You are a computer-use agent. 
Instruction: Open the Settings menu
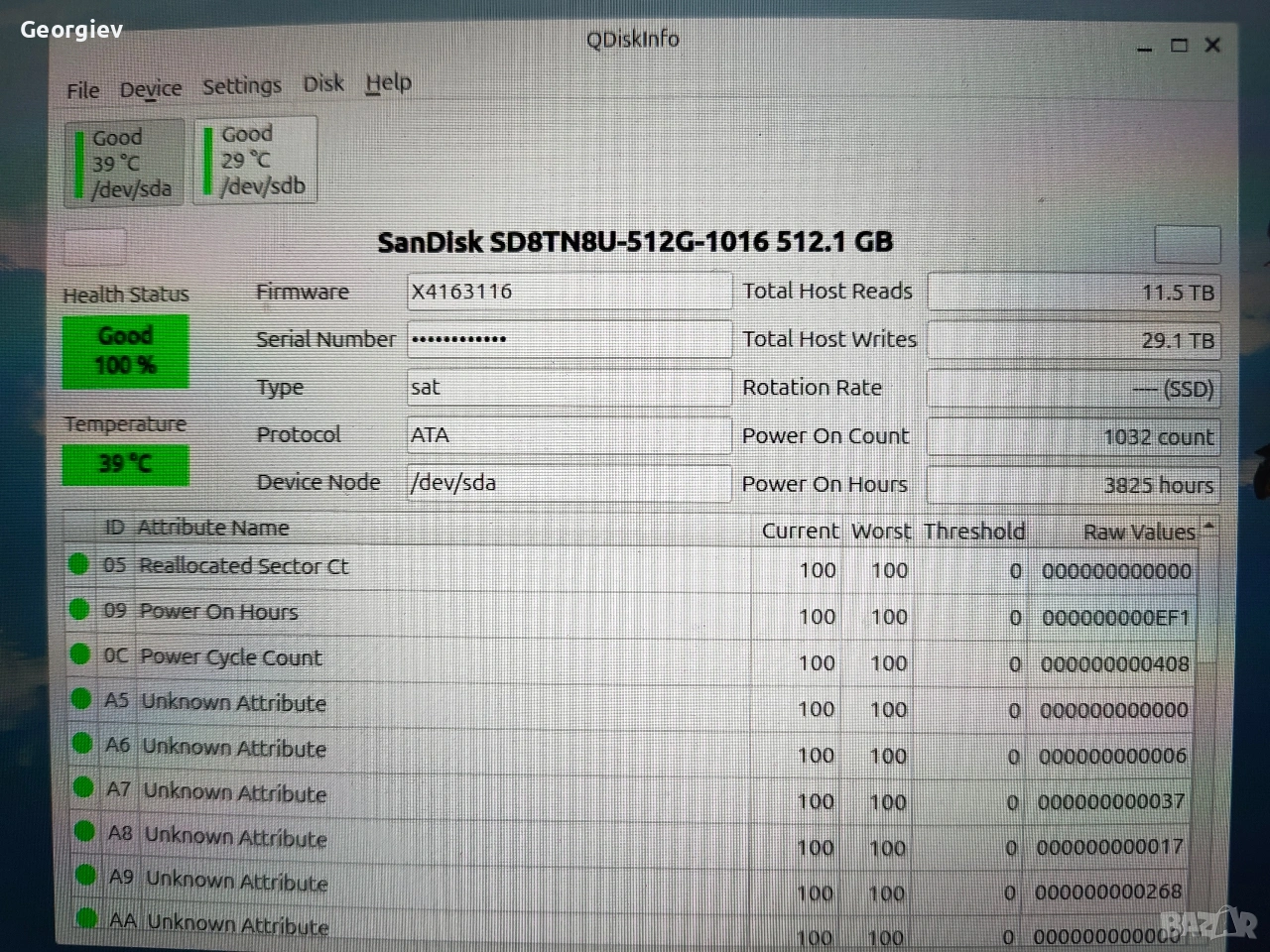241,86
